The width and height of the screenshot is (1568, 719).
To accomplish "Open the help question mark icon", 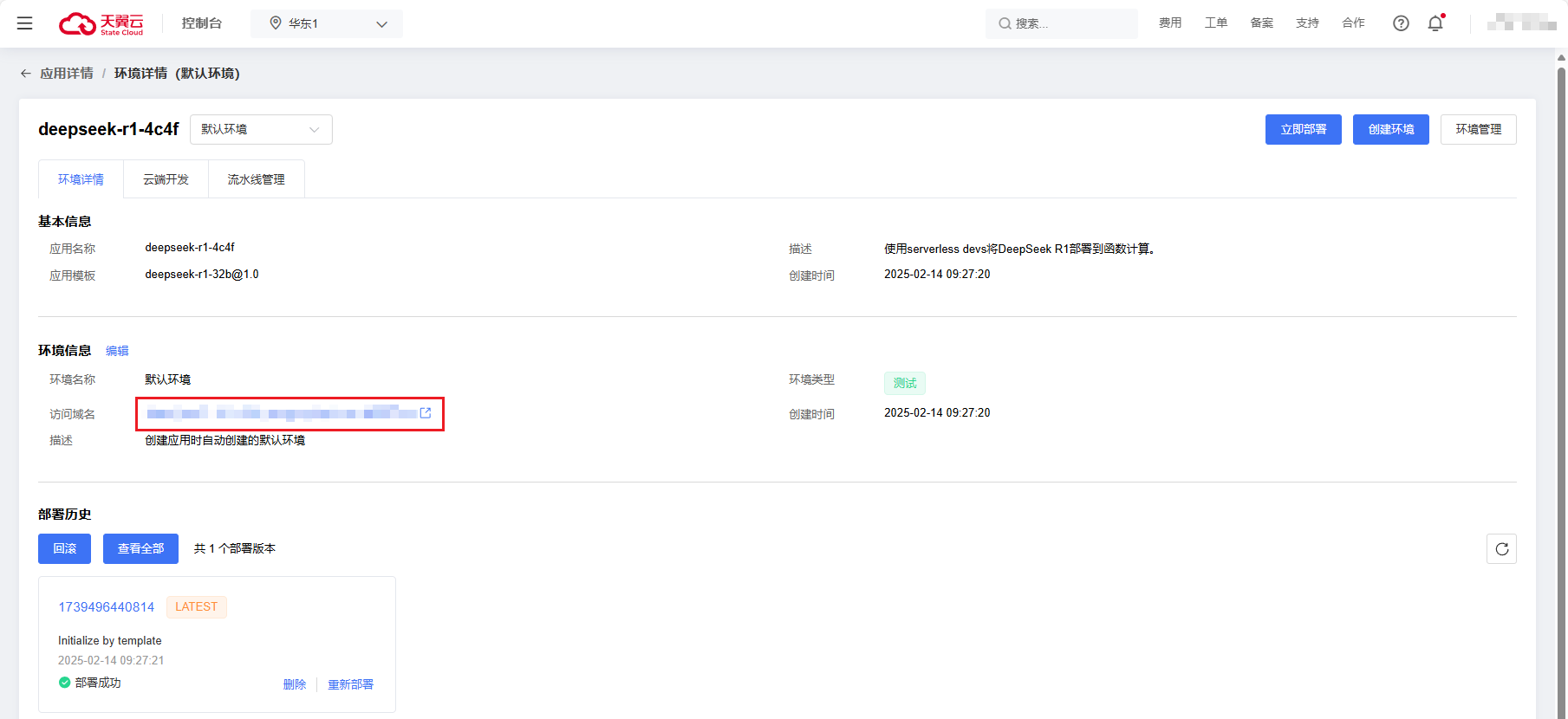I will click(1401, 23).
